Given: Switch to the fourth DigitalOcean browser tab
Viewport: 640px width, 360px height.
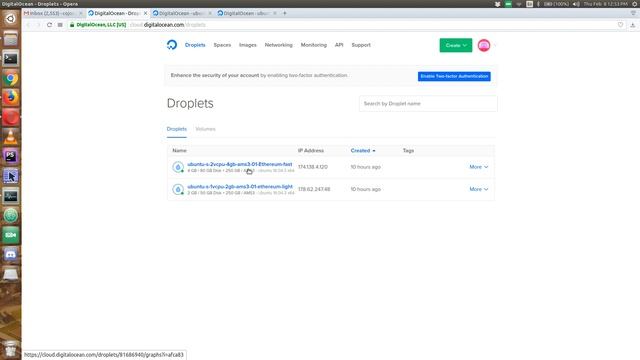Looking at the screenshot, I should point(246,13).
